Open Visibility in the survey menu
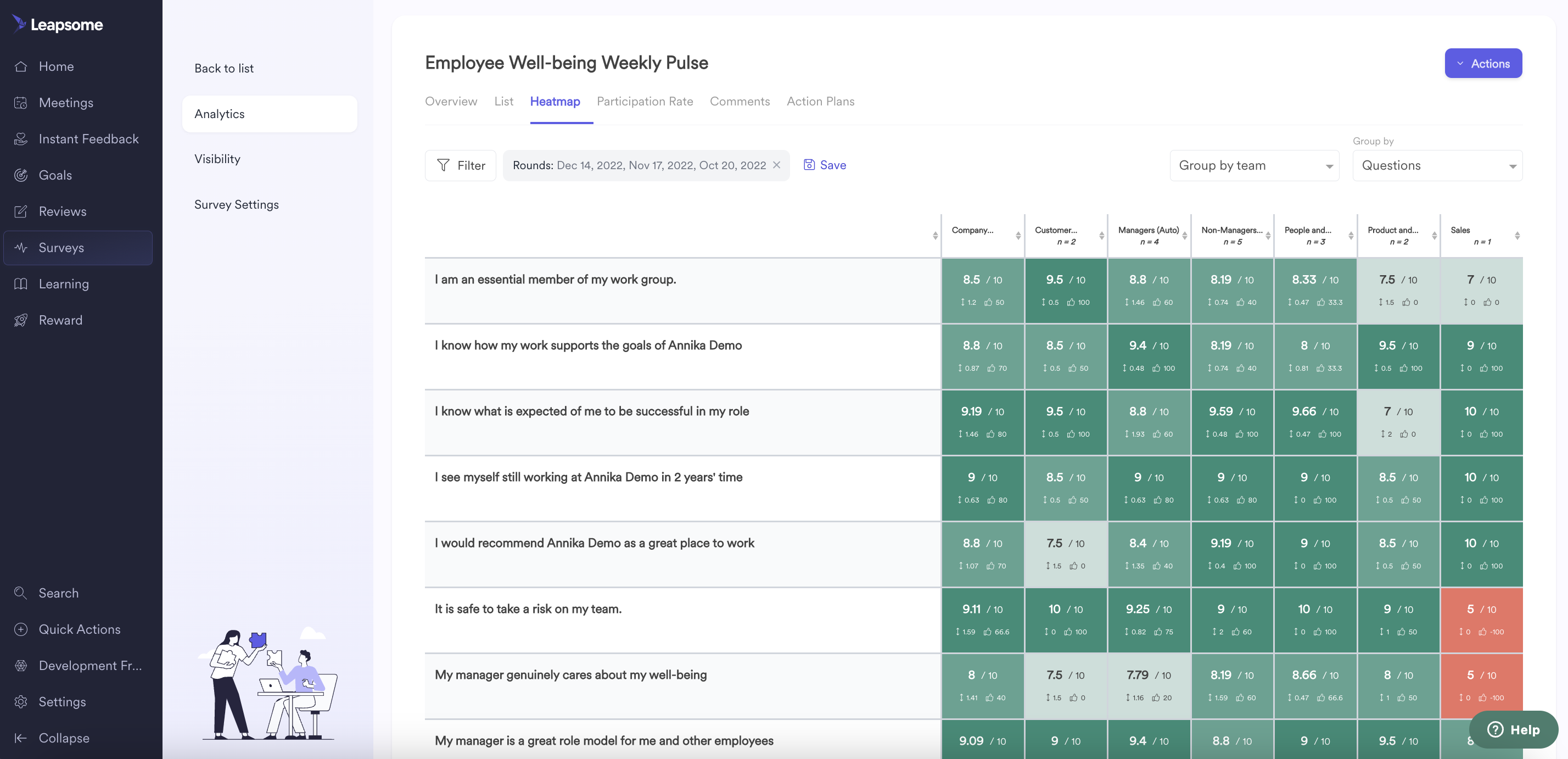Screen dimensions: 1568x759 pos(217,159)
